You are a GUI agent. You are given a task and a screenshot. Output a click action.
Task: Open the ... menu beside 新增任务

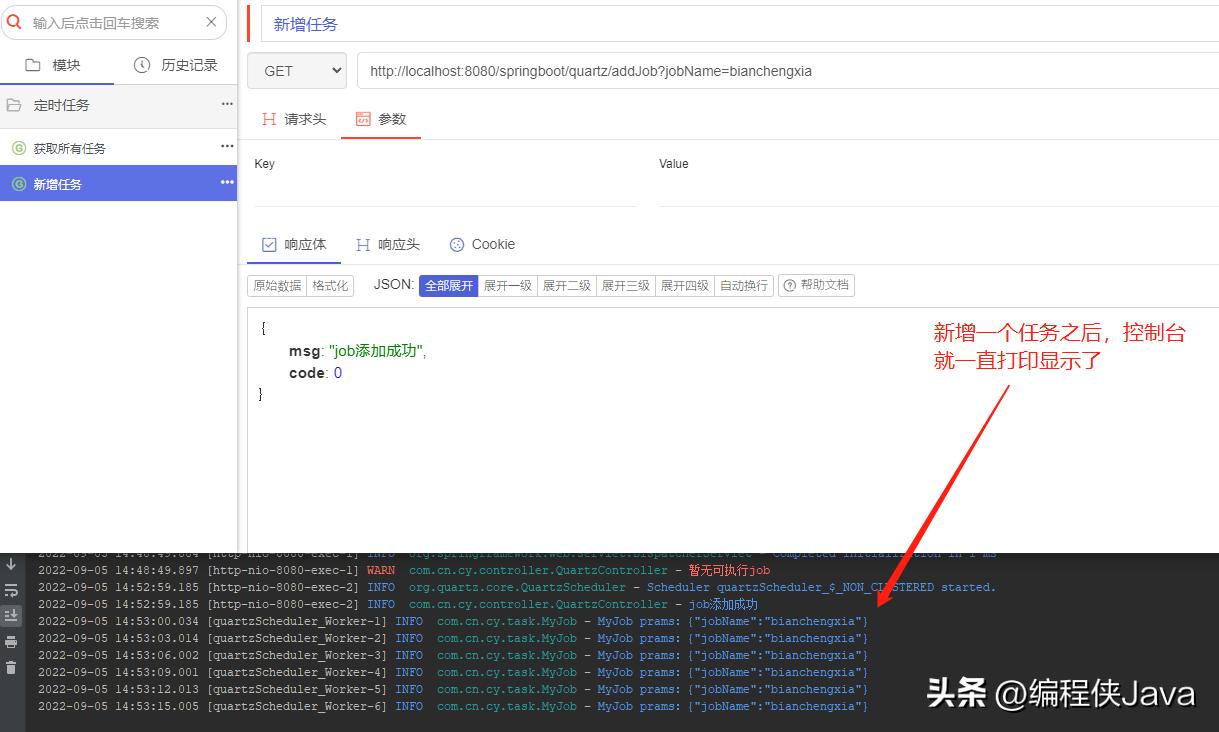point(227,183)
